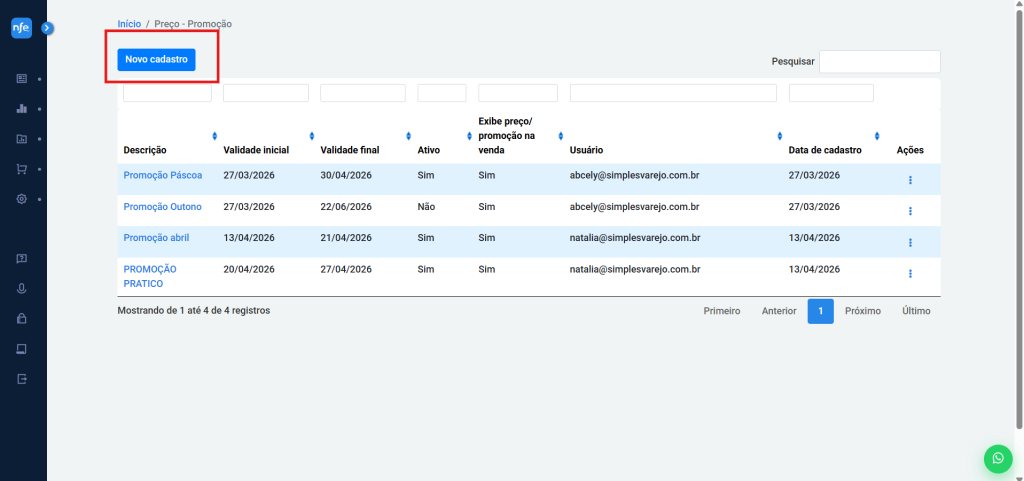Viewport: 1024px width, 481px height.
Task: Open WhatsApp chat floating button
Action: tap(997, 458)
